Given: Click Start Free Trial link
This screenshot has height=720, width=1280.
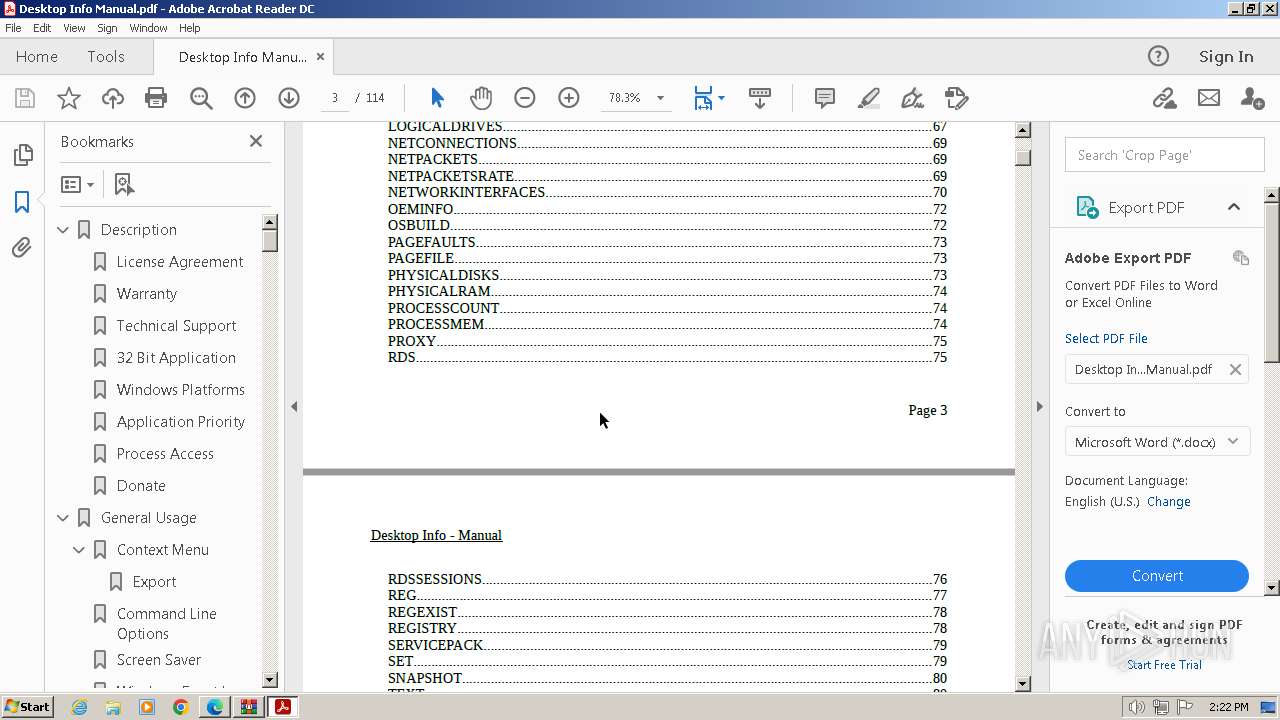Looking at the screenshot, I should (1164, 665).
